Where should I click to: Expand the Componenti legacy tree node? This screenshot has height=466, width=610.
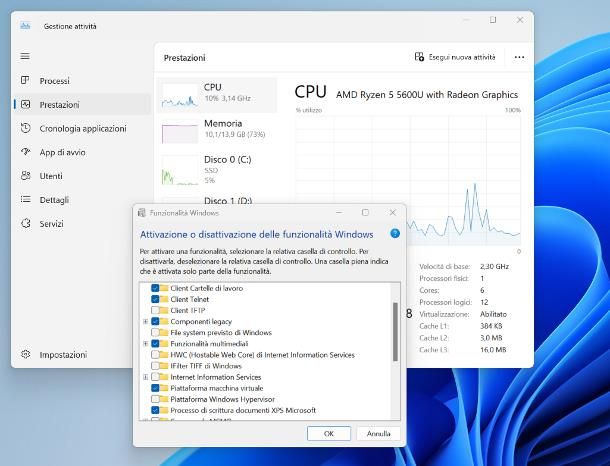point(145,321)
